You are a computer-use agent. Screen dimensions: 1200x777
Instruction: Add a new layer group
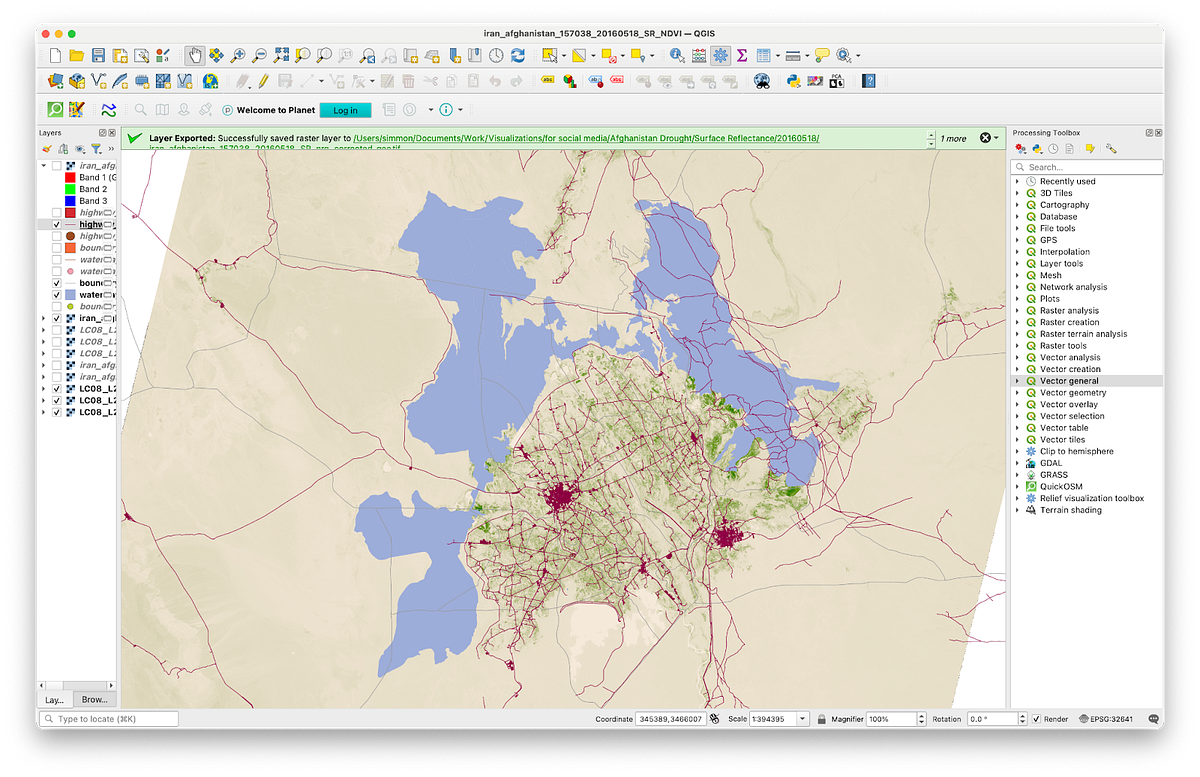[63, 148]
